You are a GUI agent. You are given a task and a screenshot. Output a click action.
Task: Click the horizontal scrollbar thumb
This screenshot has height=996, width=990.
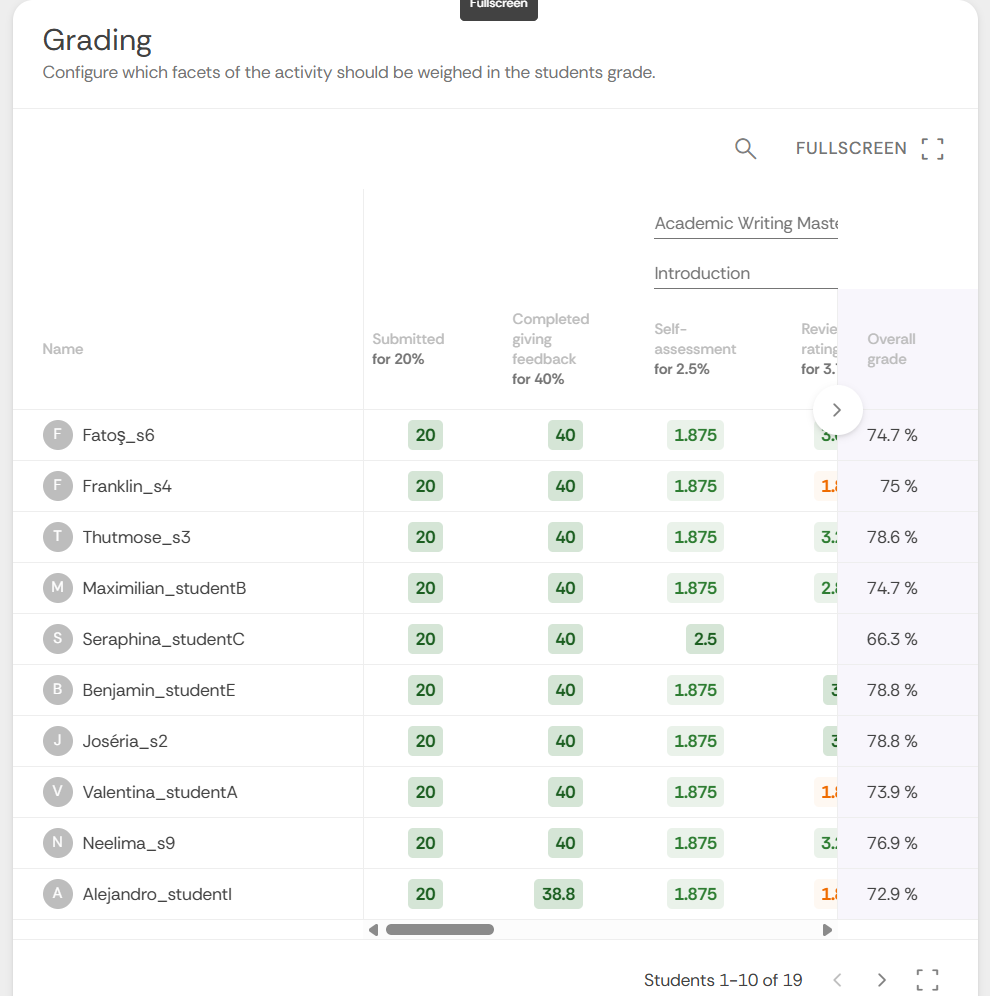click(440, 930)
